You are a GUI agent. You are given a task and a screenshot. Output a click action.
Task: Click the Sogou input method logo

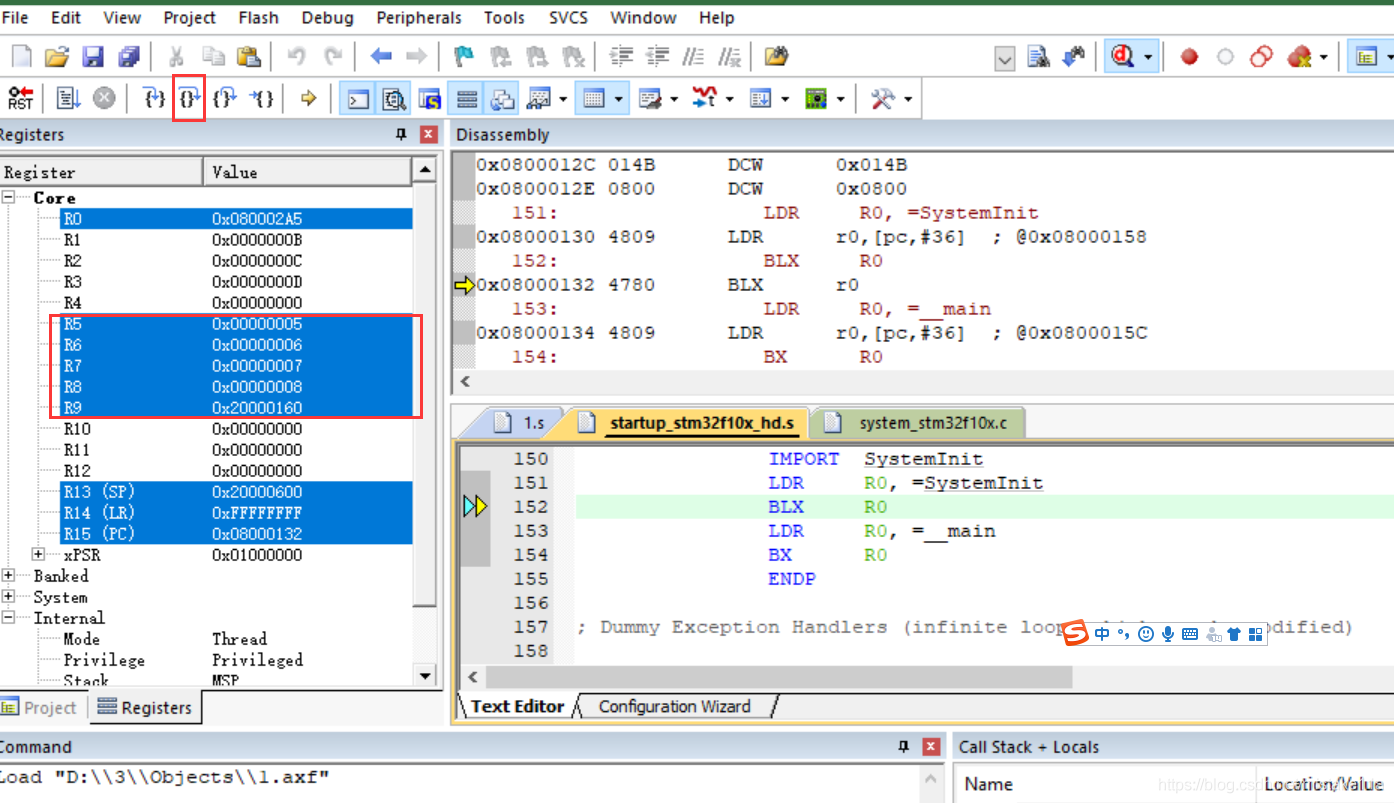pos(1075,633)
